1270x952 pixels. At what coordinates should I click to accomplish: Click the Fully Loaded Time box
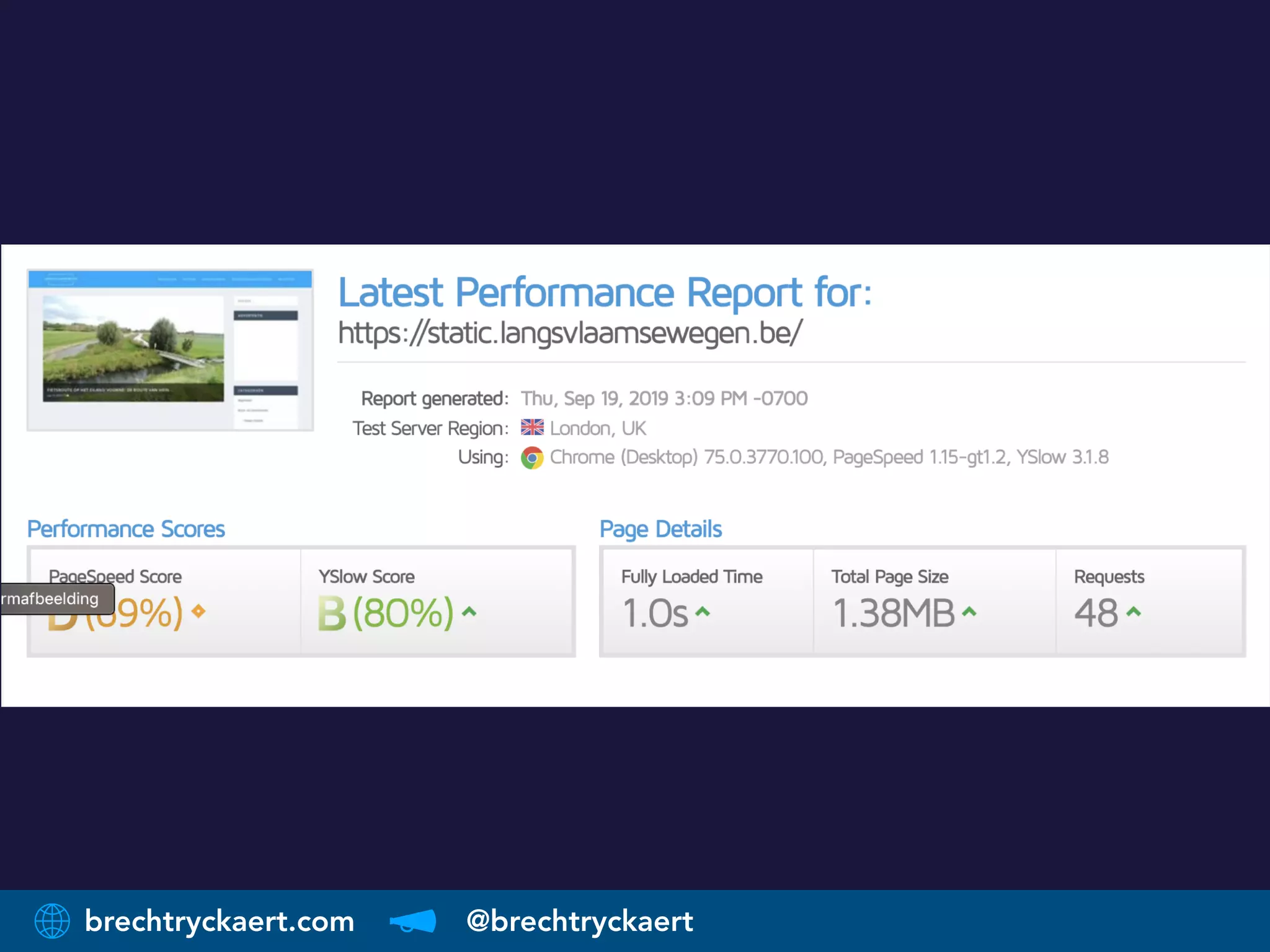[707, 601]
